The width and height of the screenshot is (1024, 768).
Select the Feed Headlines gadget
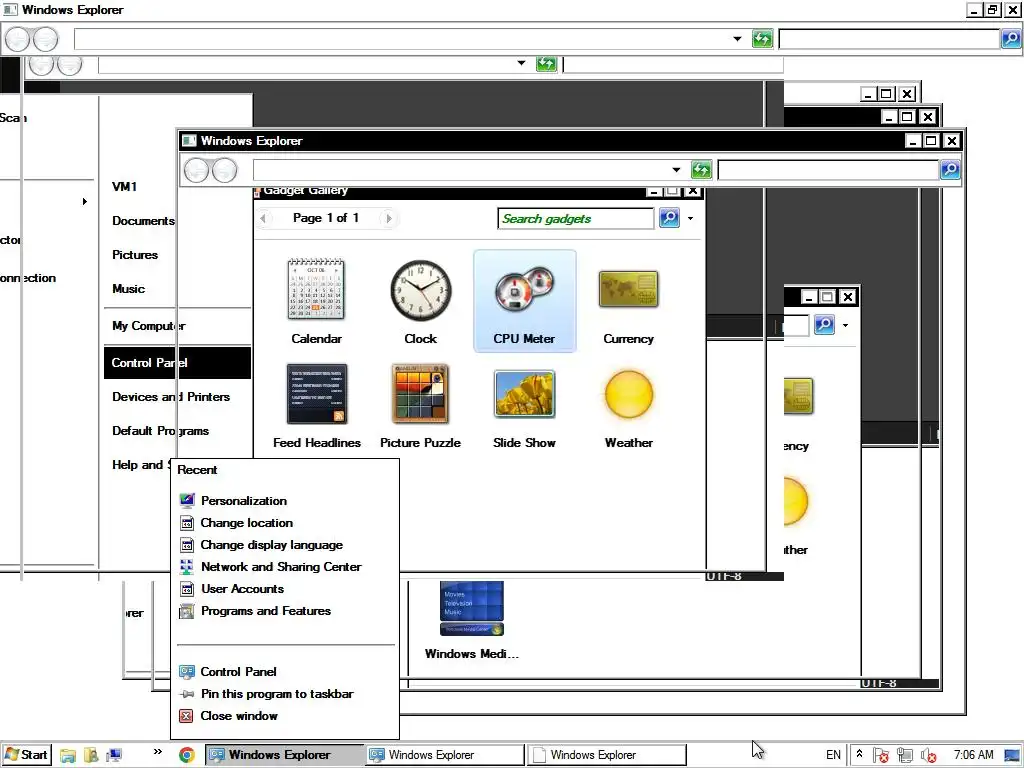(317, 405)
